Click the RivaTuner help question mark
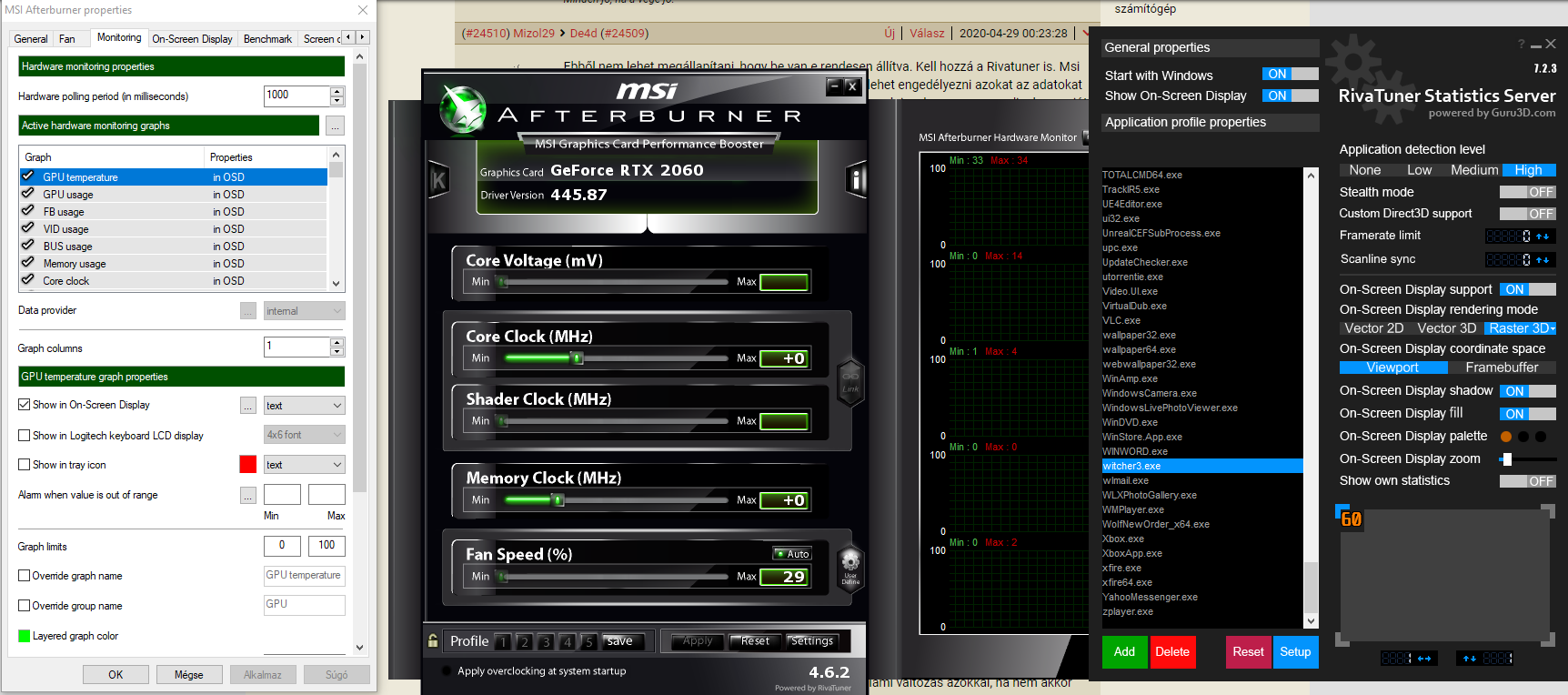The height and width of the screenshot is (695, 1568). [x=1521, y=44]
